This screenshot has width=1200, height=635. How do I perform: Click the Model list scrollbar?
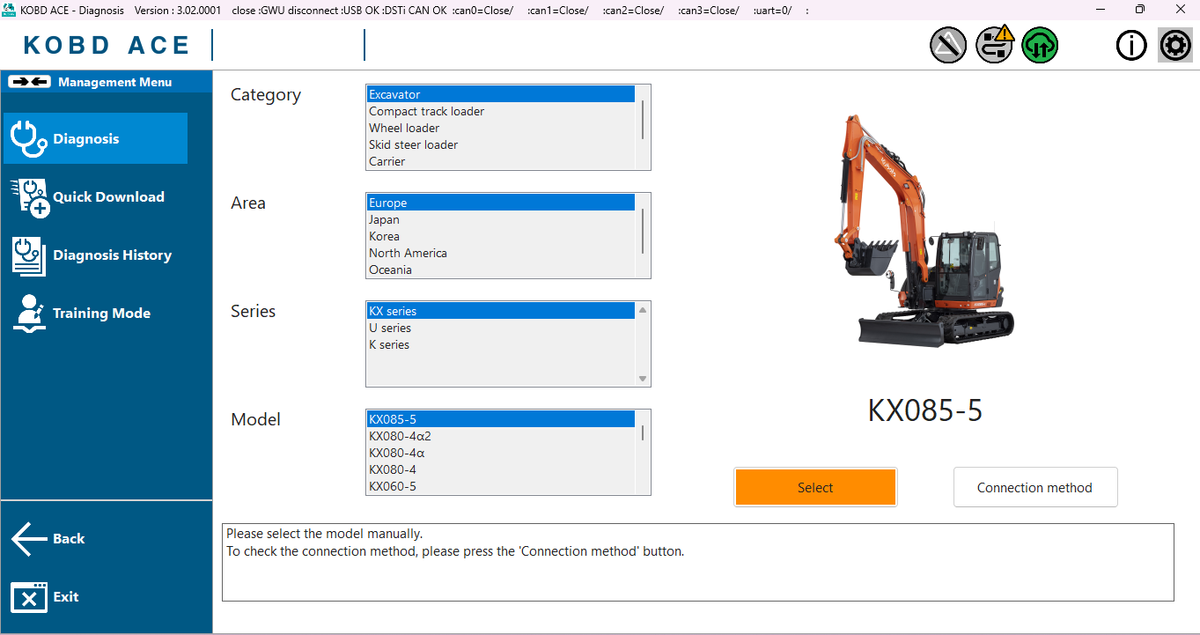[x=643, y=433]
